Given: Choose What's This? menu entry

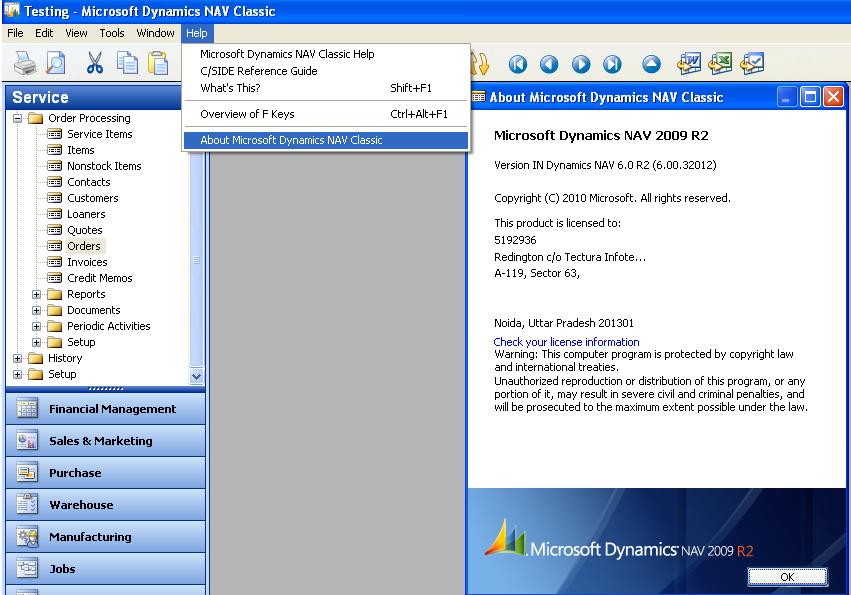Looking at the screenshot, I should point(326,88).
